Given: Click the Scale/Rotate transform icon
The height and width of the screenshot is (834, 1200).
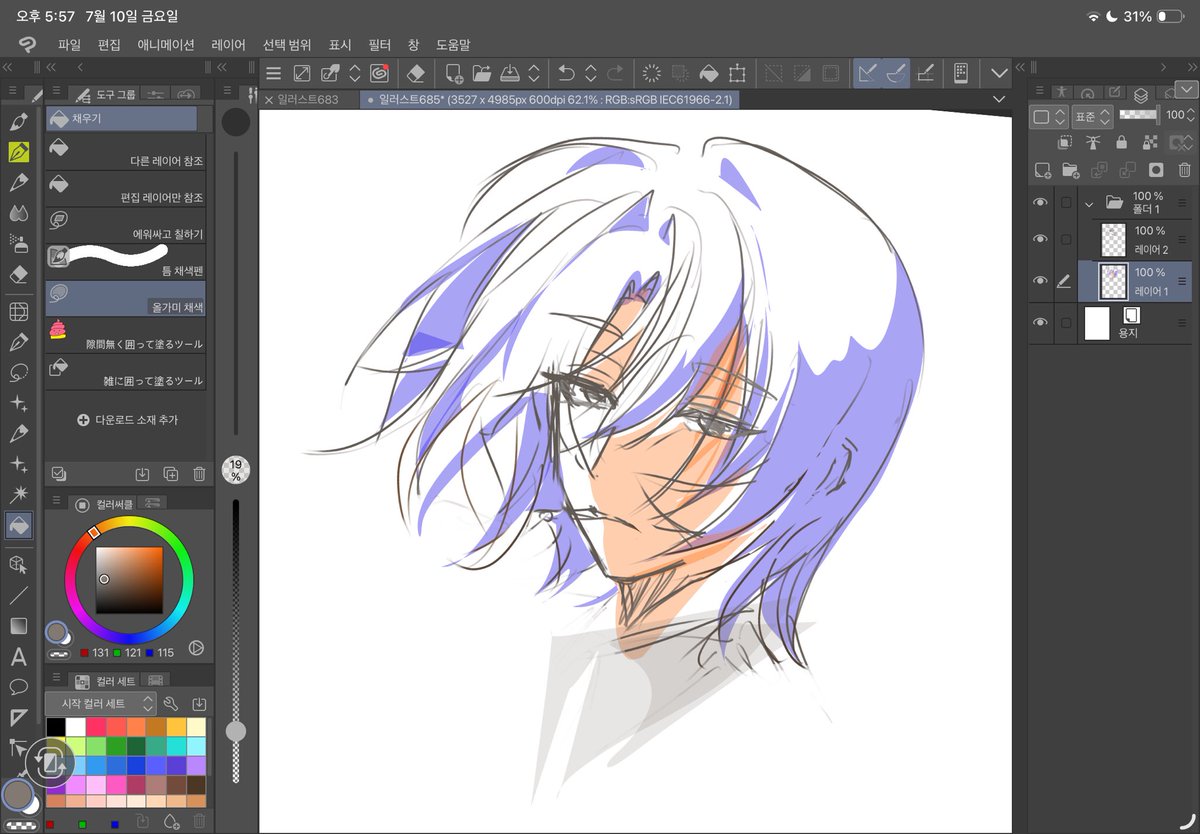Looking at the screenshot, I should 737,73.
